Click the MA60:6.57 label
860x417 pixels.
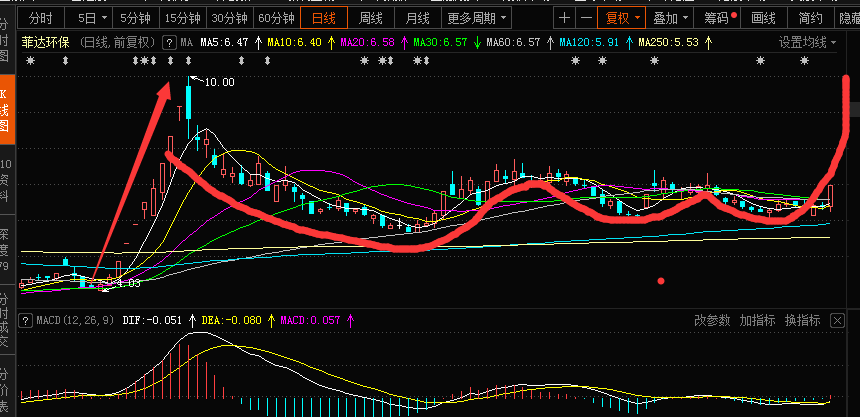pyautogui.click(x=513, y=42)
